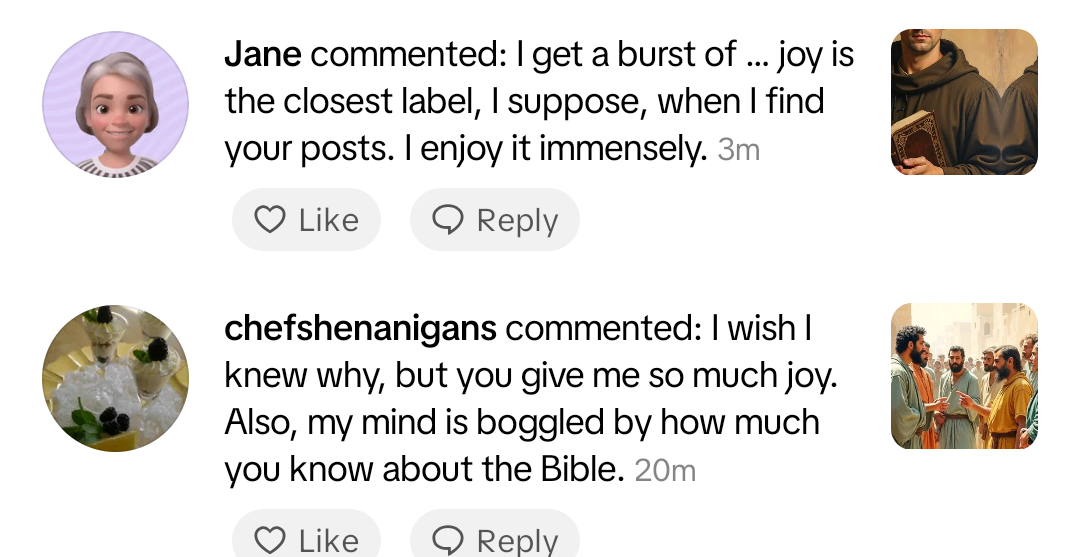Viewport: 1080px width, 557px height.
Task: Click the speech bubble icon under Jane's comment
Action: click(x=447, y=220)
